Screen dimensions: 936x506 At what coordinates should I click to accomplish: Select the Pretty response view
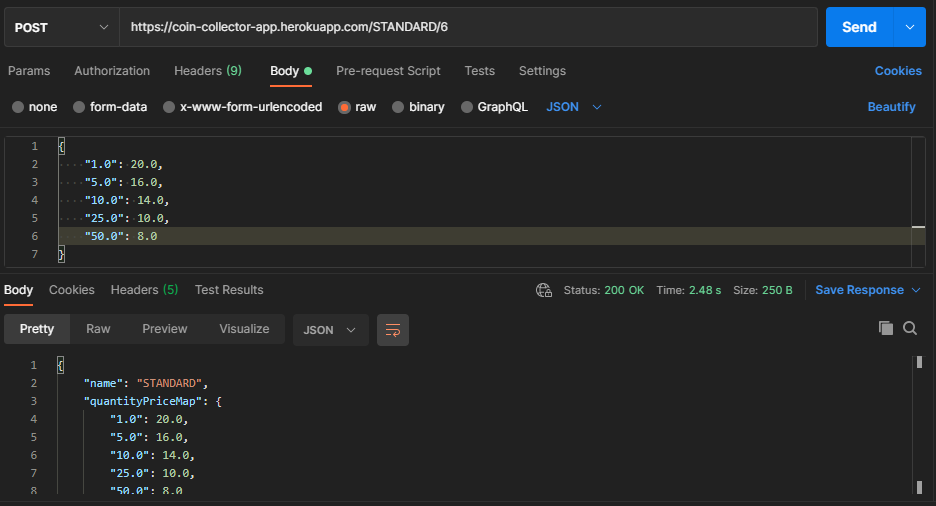[37, 329]
